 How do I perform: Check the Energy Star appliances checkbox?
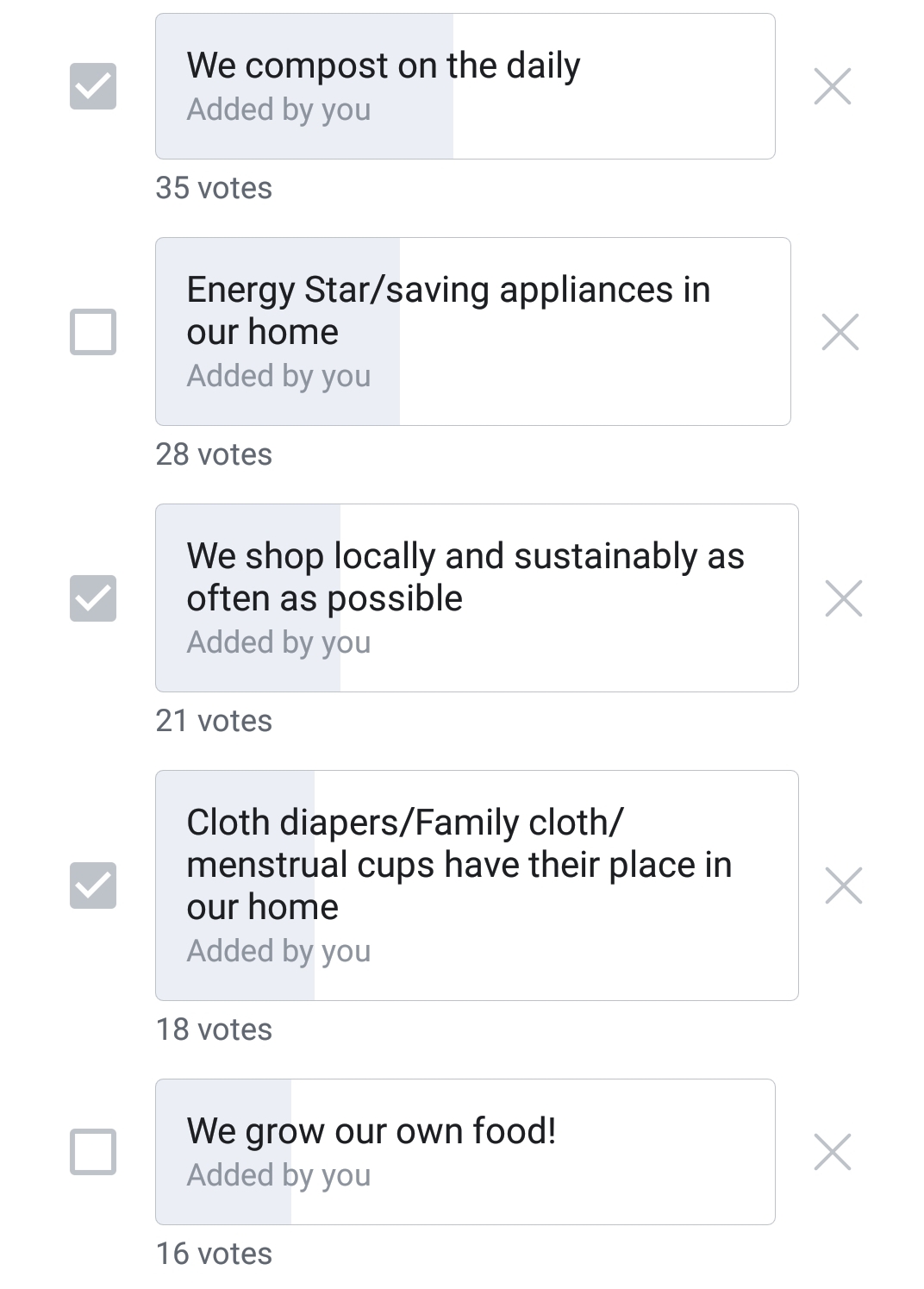pos(93,332)
